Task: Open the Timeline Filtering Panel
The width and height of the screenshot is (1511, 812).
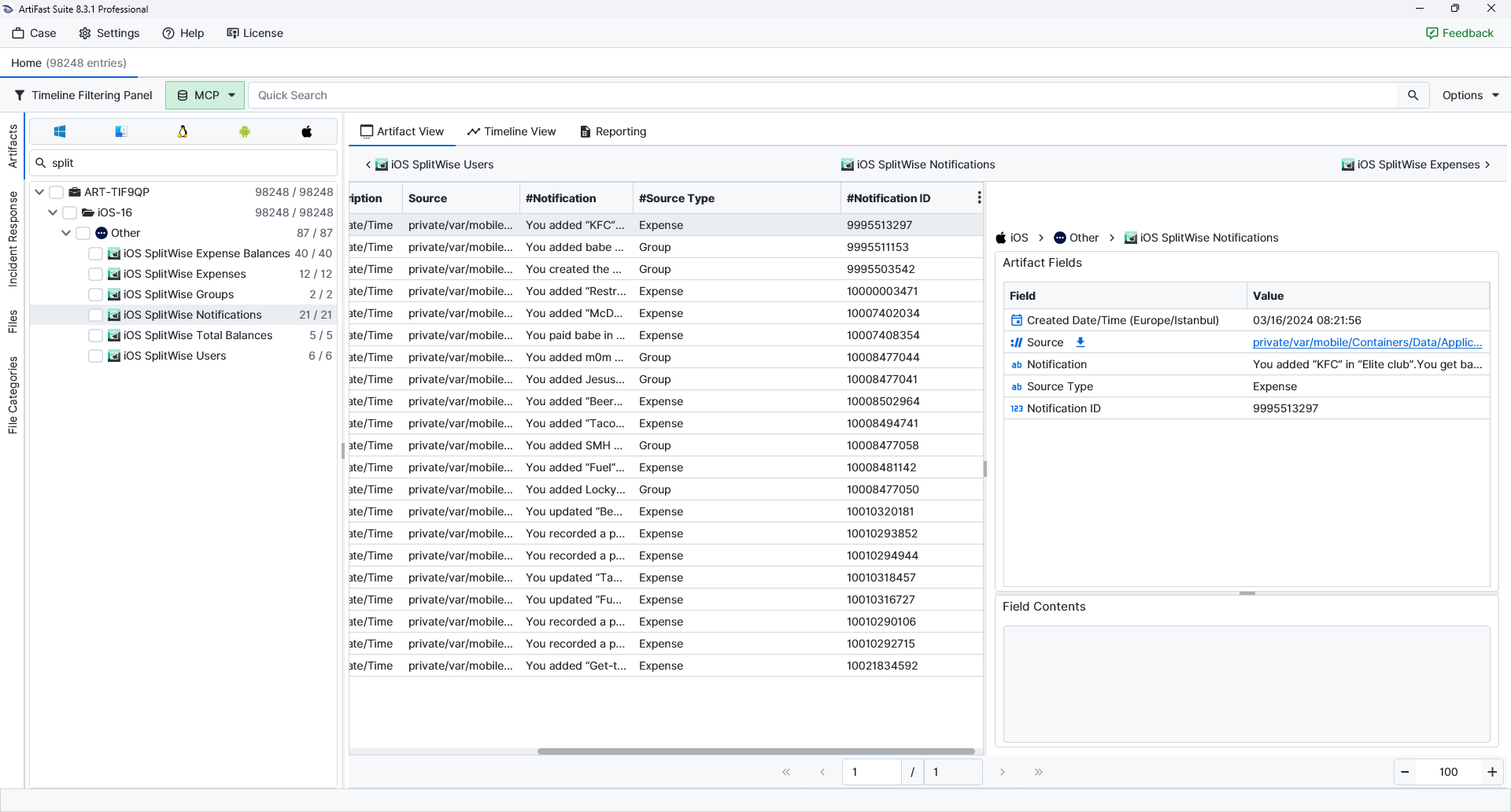Action: [83, 95]
